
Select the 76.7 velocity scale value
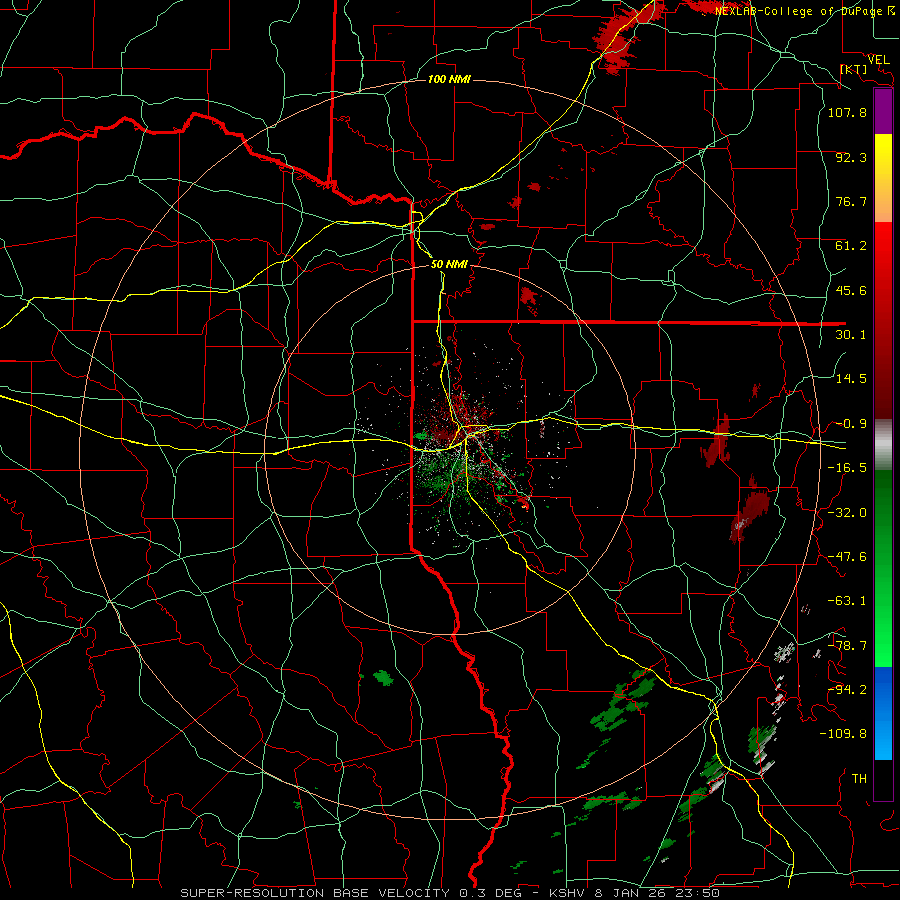point(851,201)
